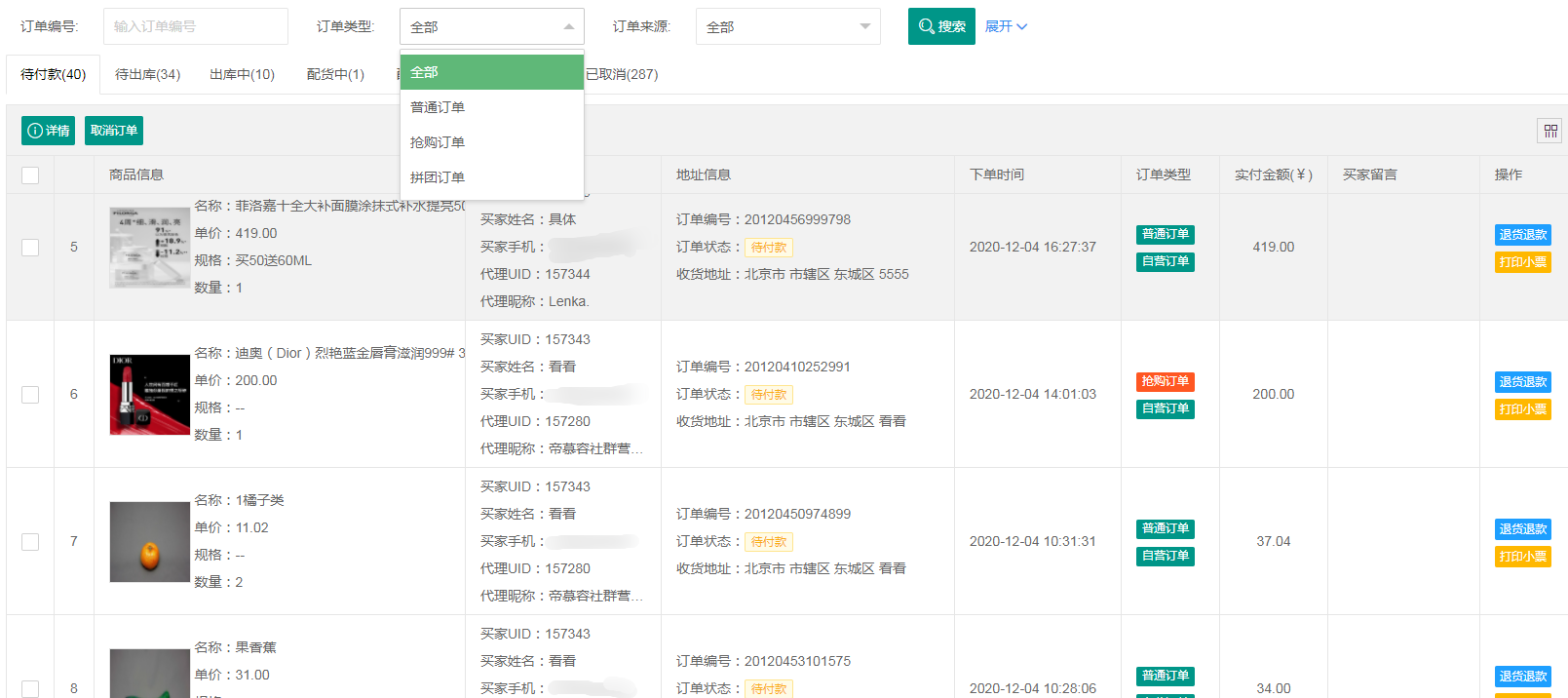Switch to the 出库中(10) tab

(x=243, y=74)
